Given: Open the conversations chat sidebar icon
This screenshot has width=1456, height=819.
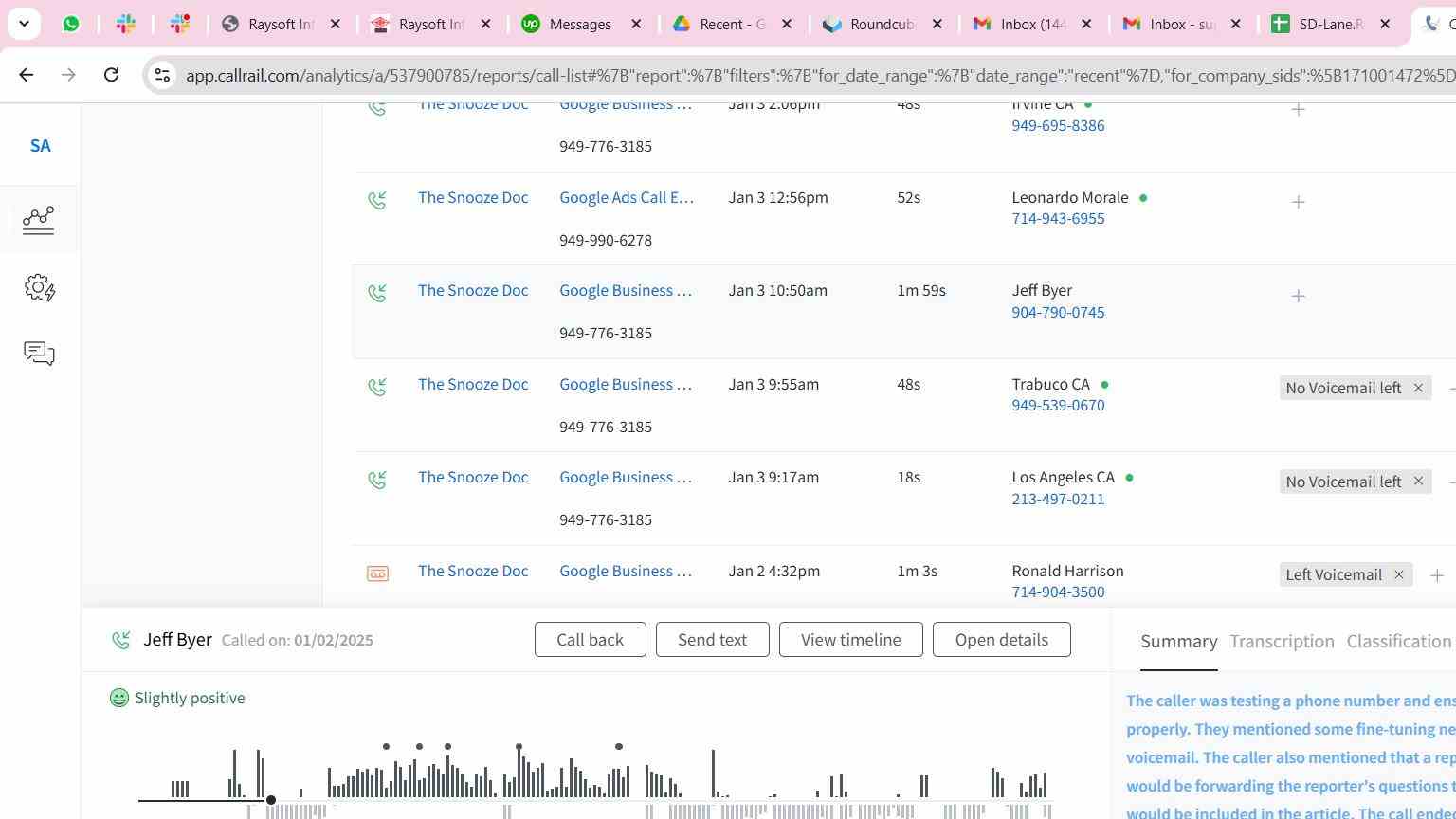Looking at the screenshot, I should tap(39, 354).
